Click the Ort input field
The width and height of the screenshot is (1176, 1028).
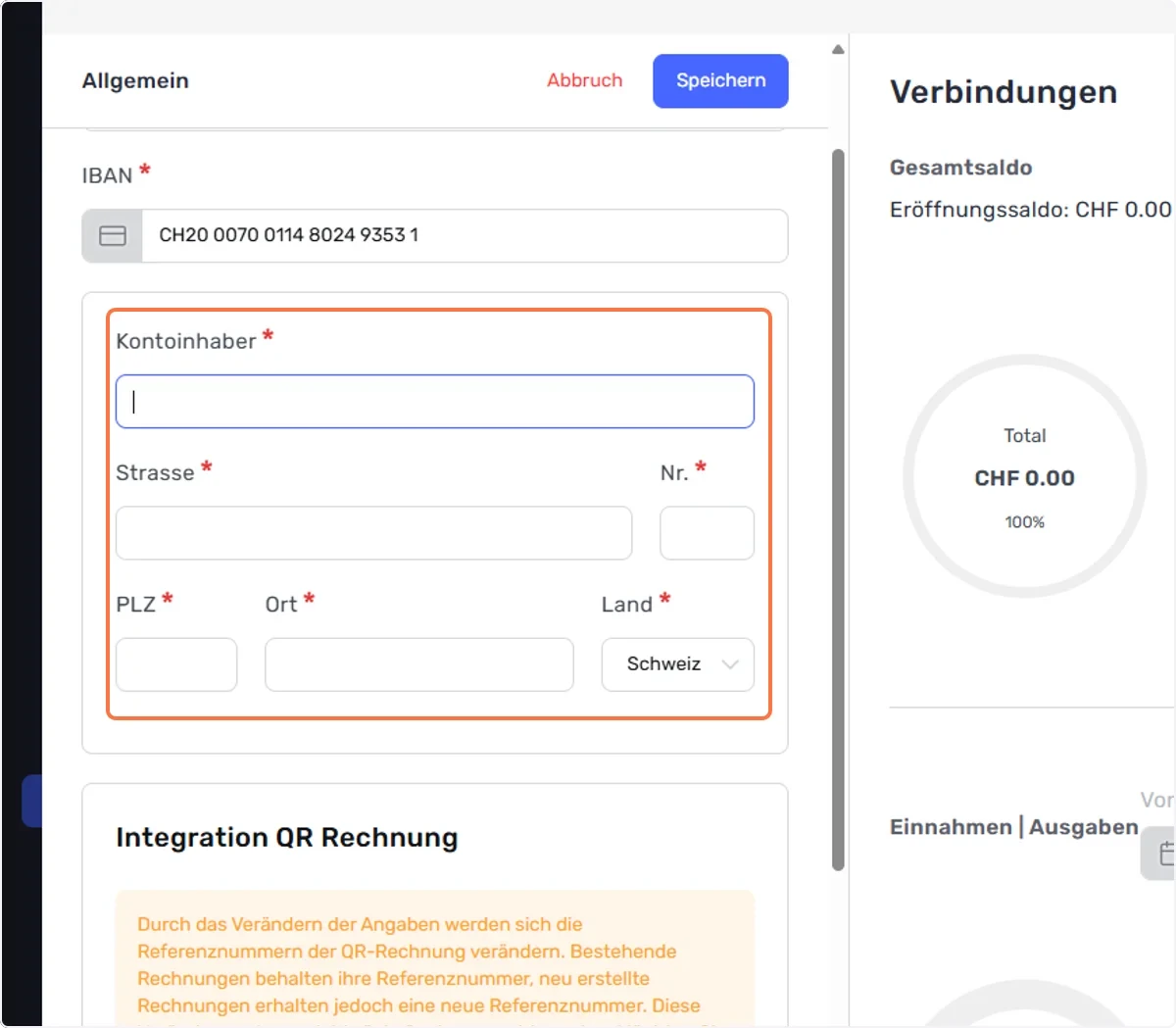pos(419,664)
